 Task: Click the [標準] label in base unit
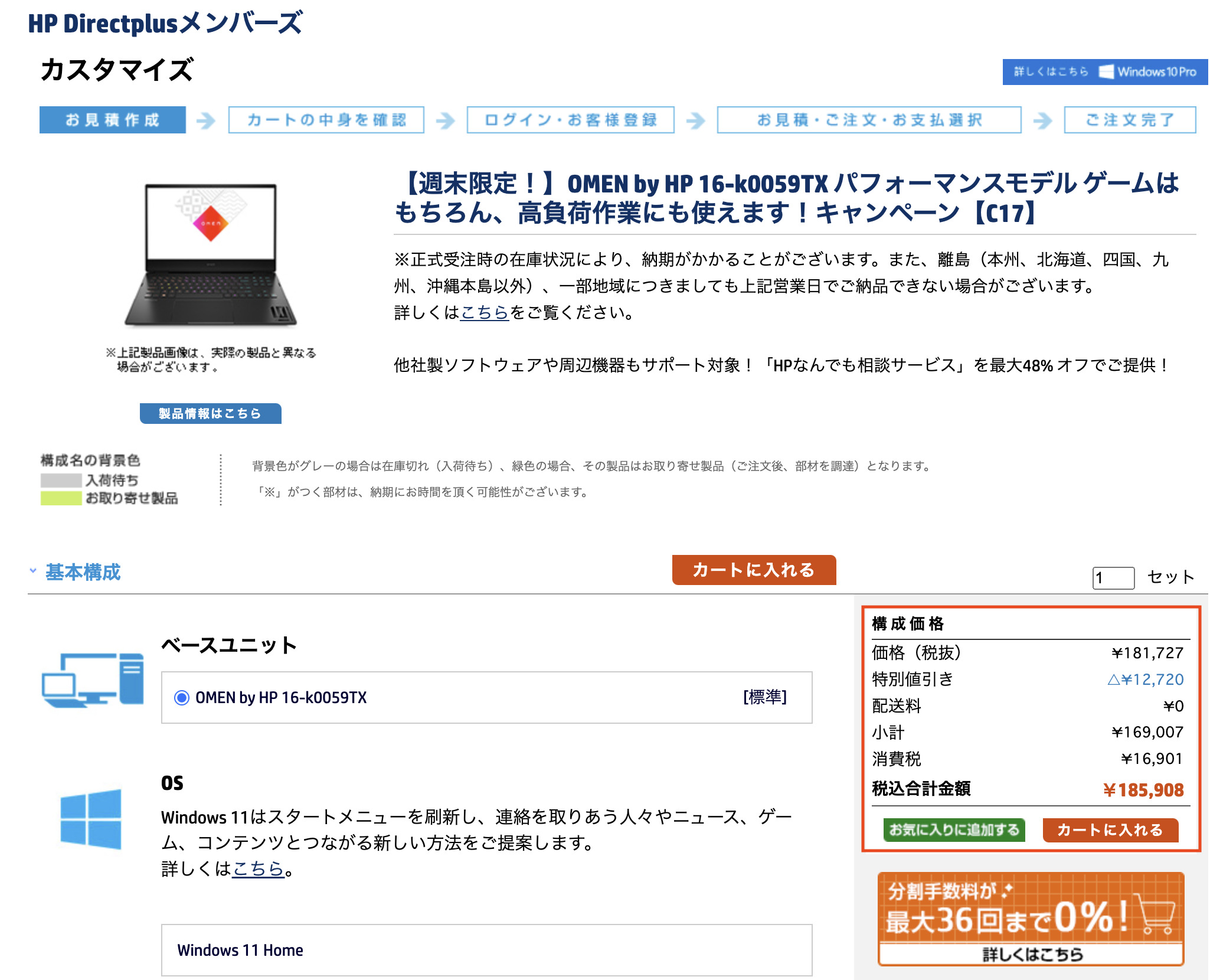[x=765, y=697]
